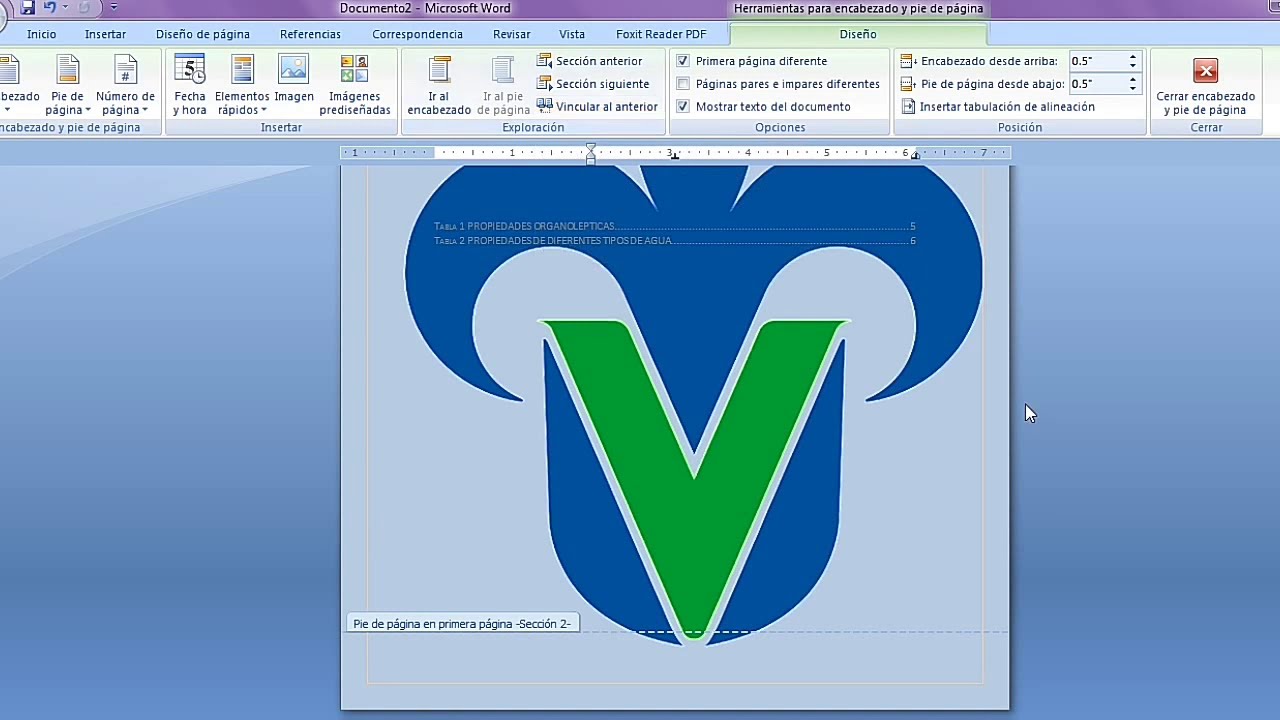Open the Foxit Reader PDF tab
Viewport: 1280px width, 720px height.
[x=661, y=34]
